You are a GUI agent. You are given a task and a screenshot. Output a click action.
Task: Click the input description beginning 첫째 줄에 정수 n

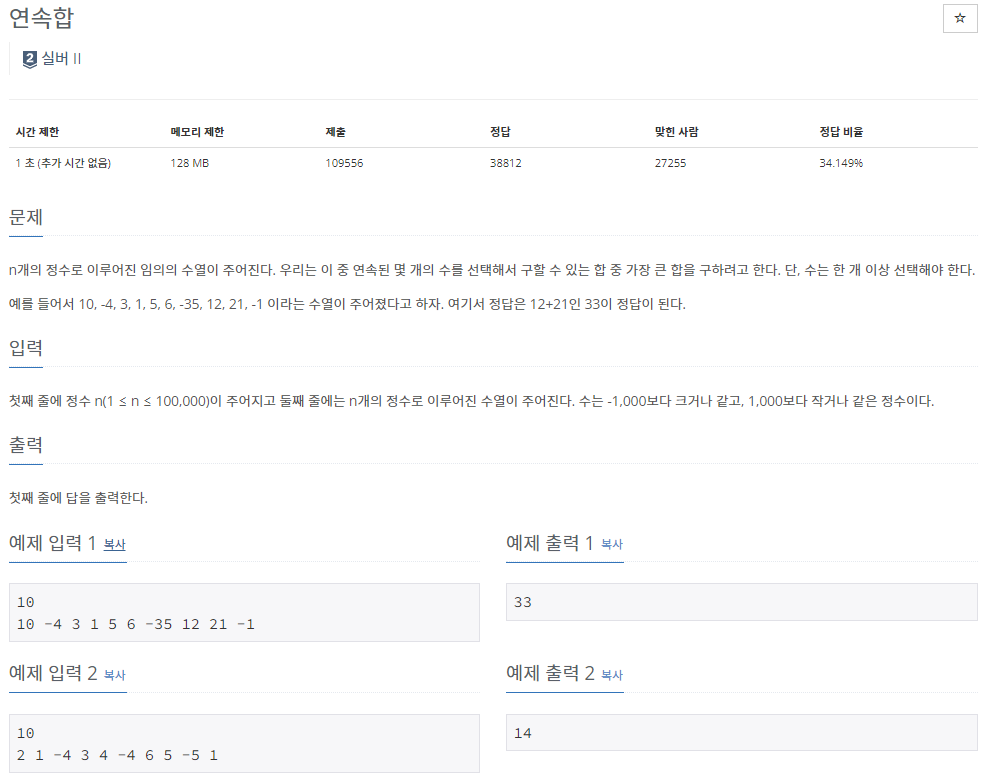pos(471,401)
